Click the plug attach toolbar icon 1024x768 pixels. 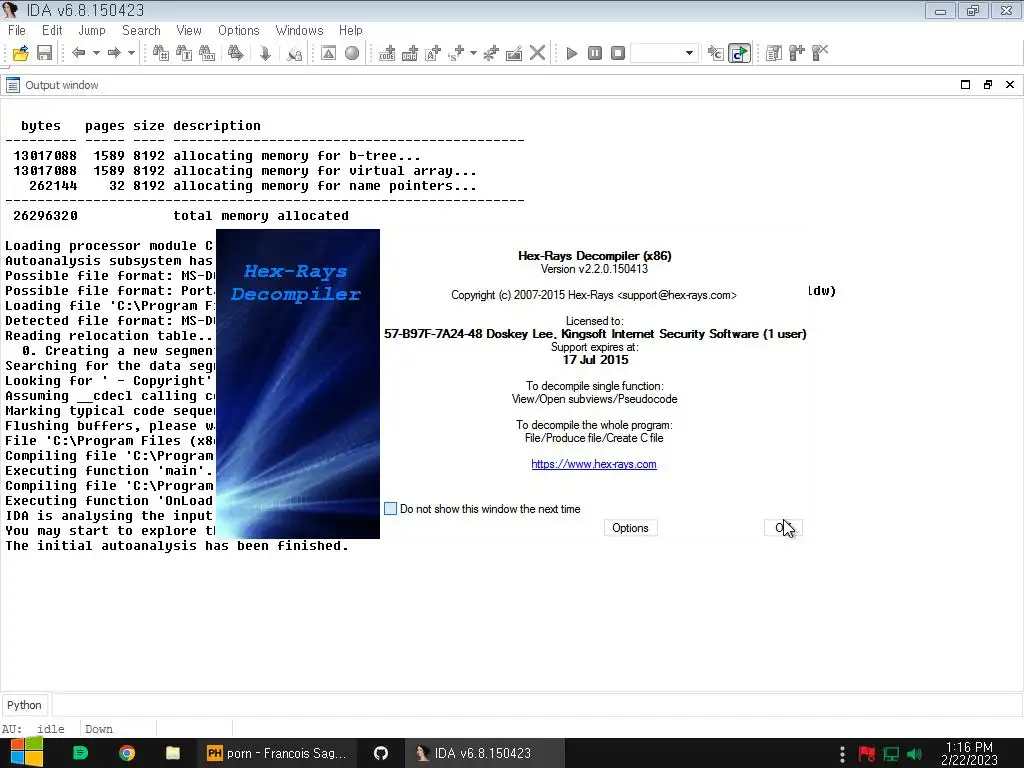tap(797, 53)
